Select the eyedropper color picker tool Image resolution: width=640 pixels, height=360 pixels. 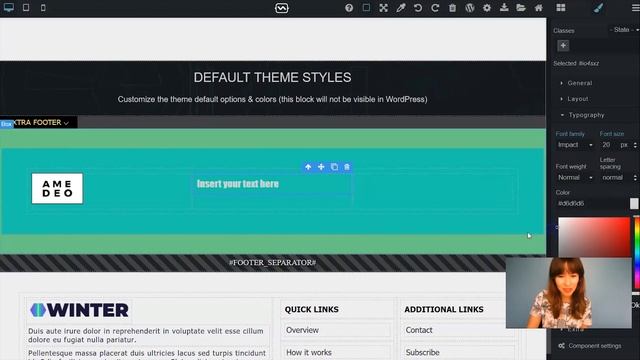[401, 8]
